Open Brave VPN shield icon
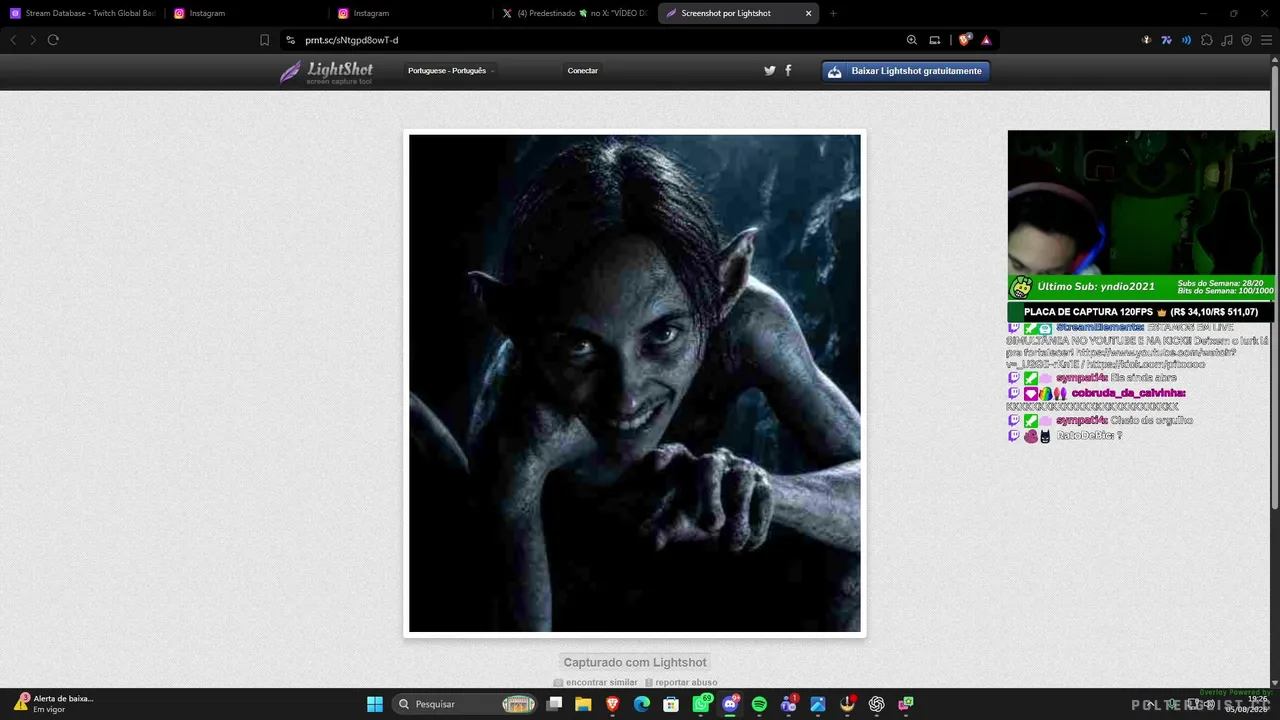The width and height of the screenshot is (1280, 720). click(1247, 40)
